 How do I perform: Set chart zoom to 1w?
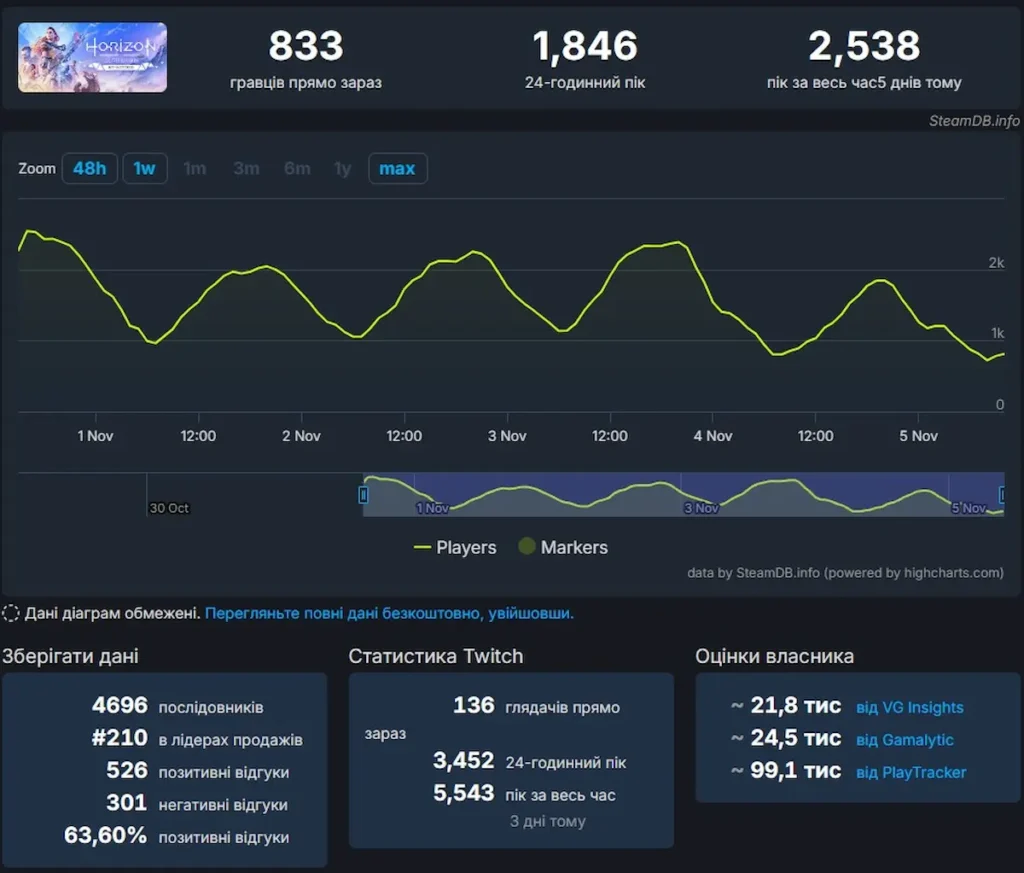[144, 168]
